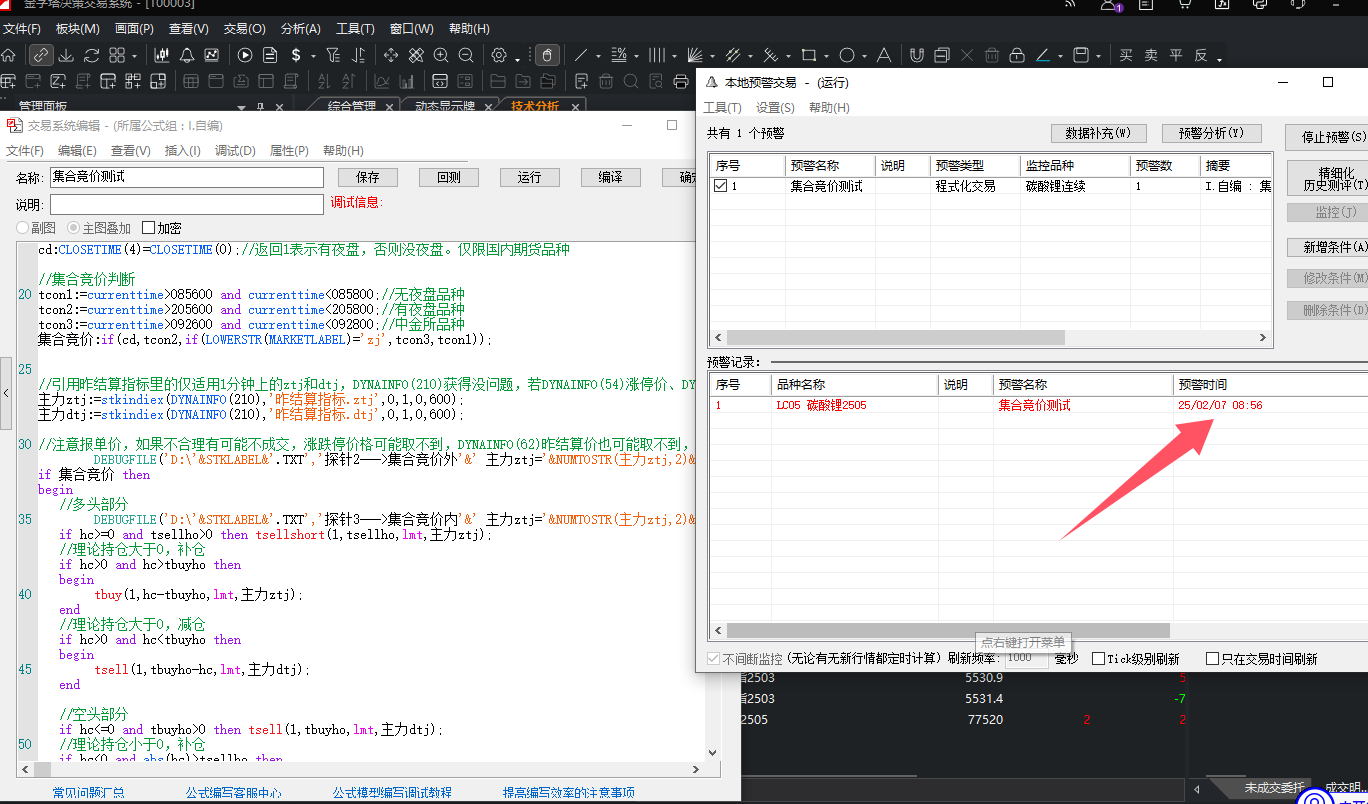Viewport: 1368px width, 804px height.
Task: Open the 调试(D) menu in the editor
Action: coord(235,151)
